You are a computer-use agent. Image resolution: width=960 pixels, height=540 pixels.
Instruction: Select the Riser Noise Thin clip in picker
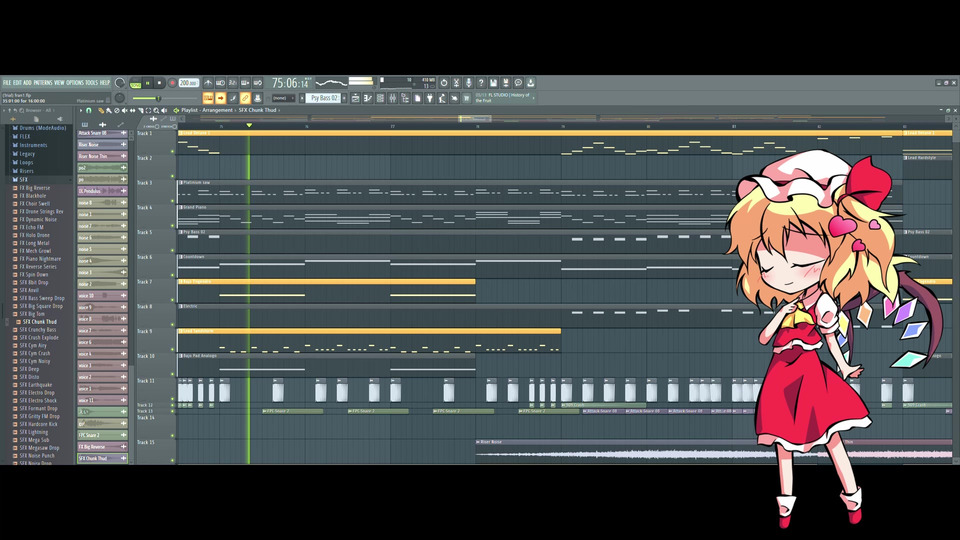pyautogui.click(x=102, y=156)
